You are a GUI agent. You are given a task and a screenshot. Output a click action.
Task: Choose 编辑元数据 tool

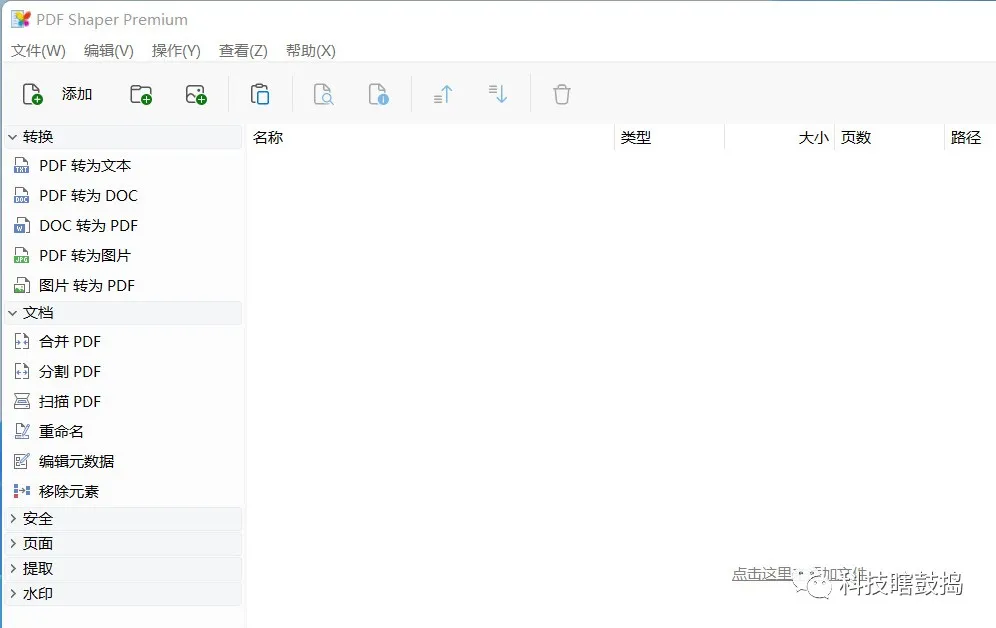[76, 461]
